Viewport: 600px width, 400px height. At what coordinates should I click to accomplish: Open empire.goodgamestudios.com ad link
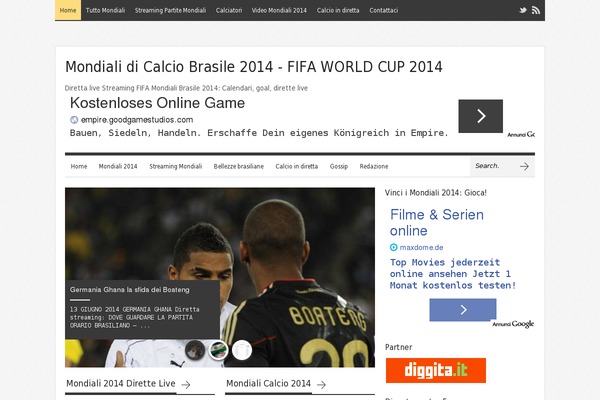click(137, 120)
